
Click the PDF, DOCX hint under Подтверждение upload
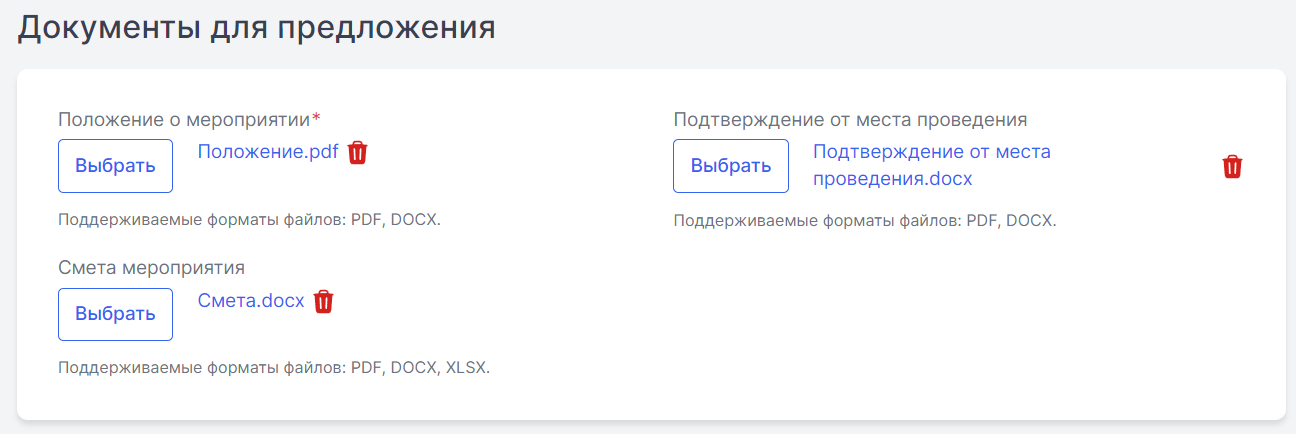865,220
